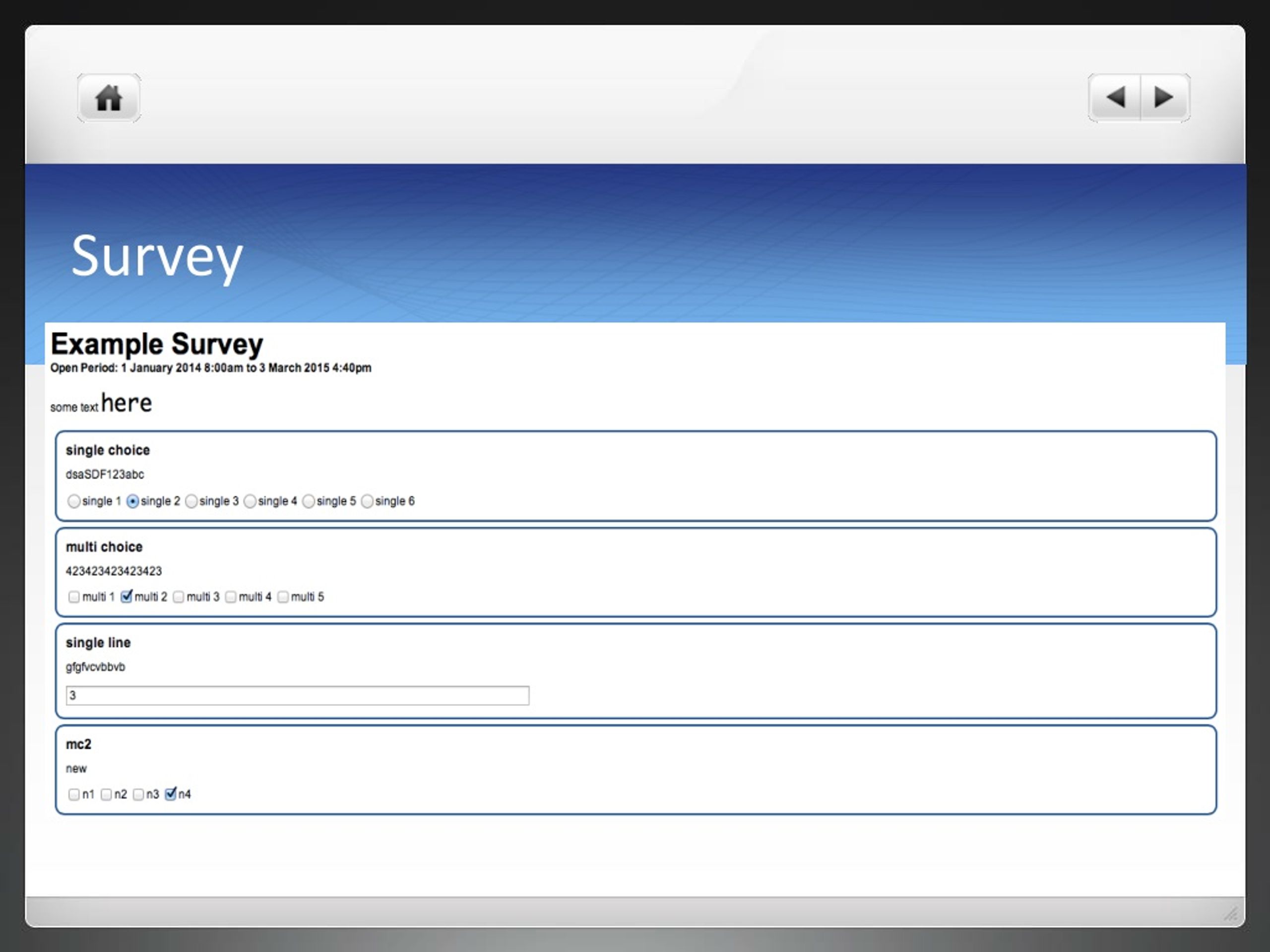
Task: Select the single 5 radio option
Action: pos(308,501)
